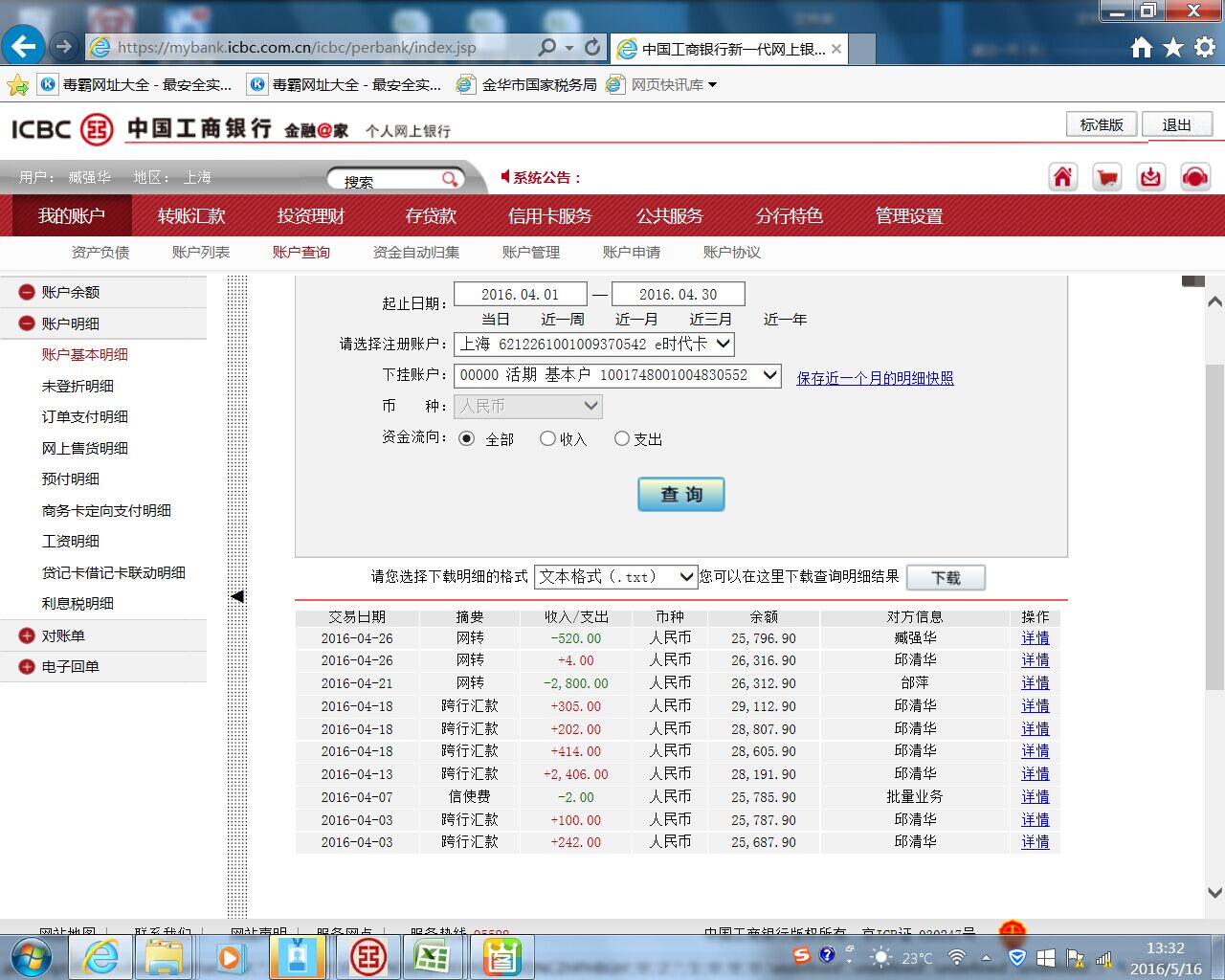Select the 全部 fund flow radio button

click(467, 438)
